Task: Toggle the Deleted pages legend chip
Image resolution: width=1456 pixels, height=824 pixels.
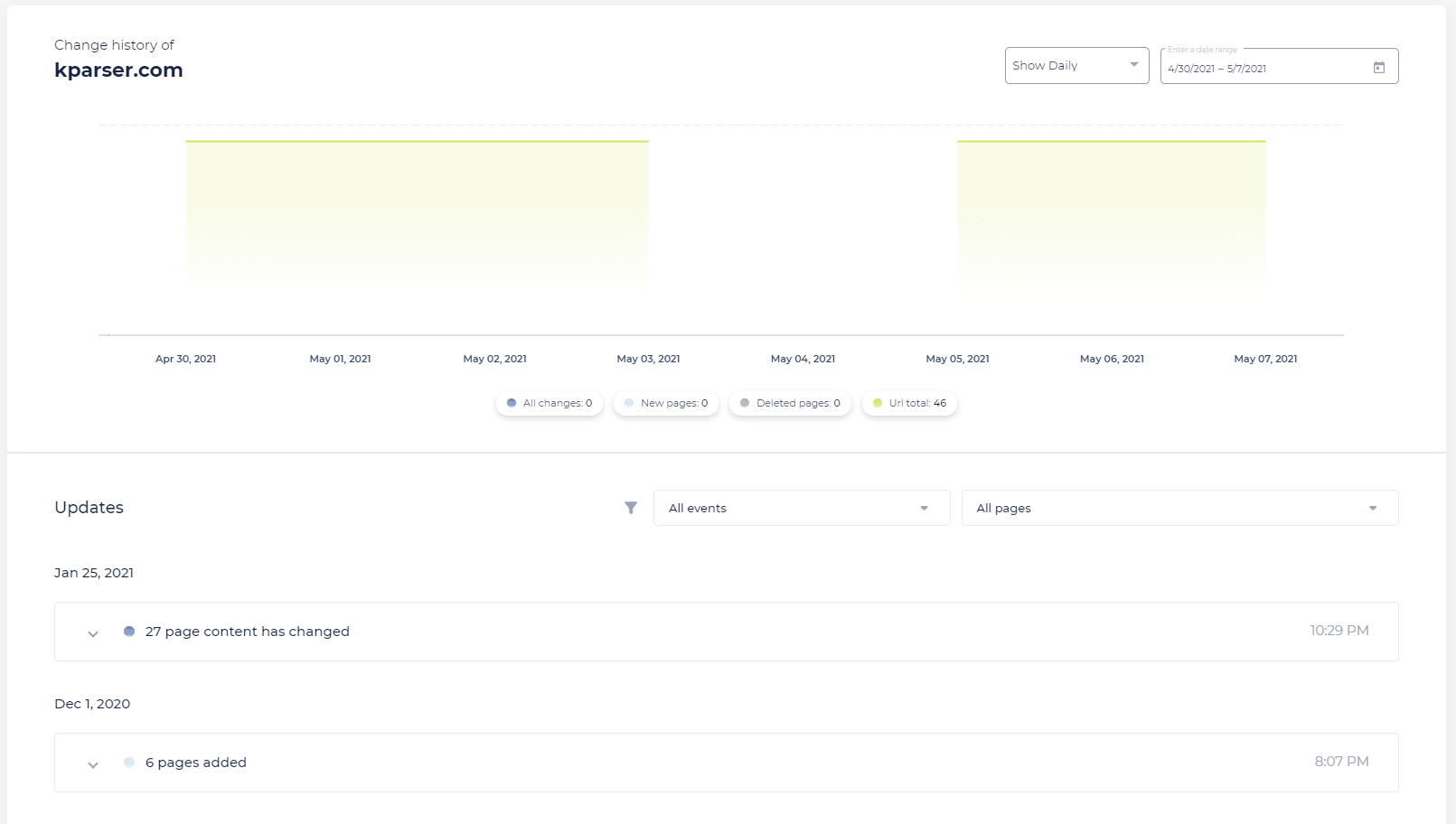Action: (x=790, y=403)
